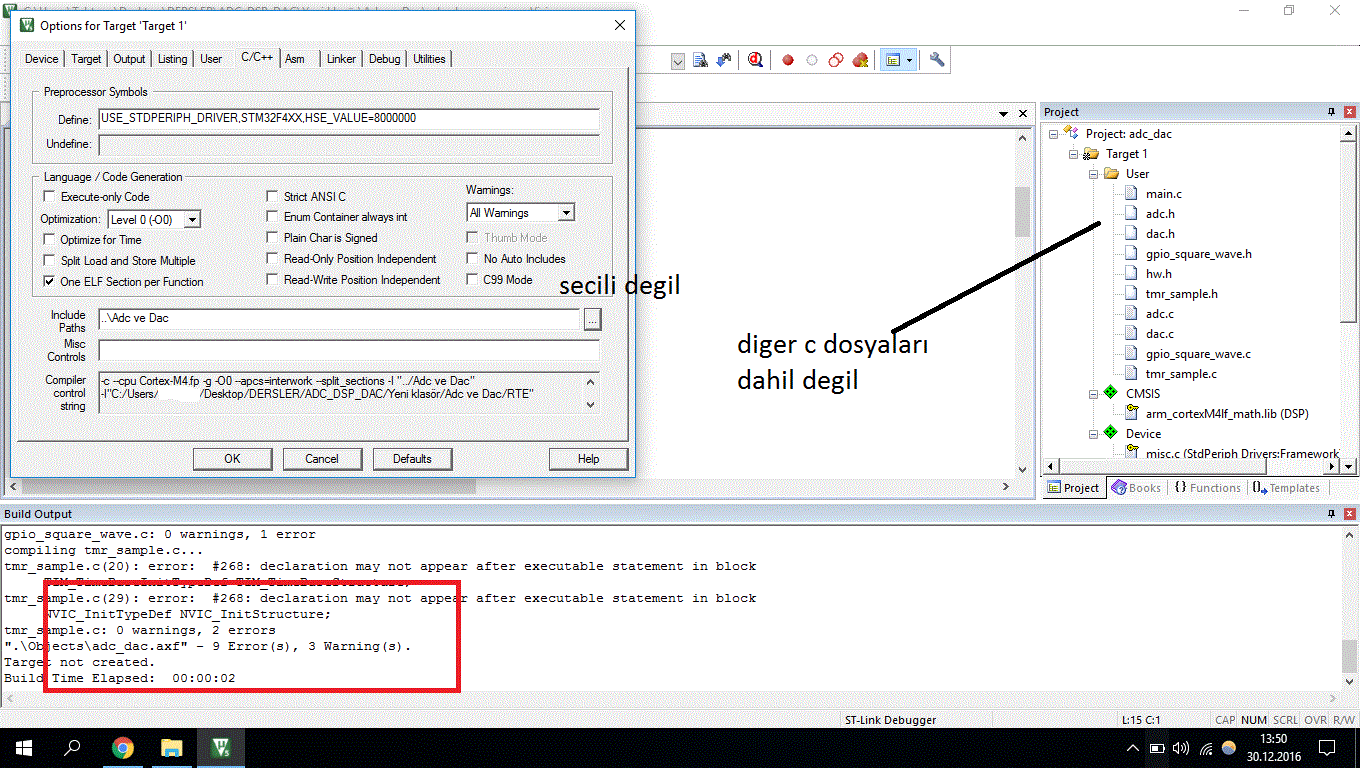The width and height of the screenshot is (1360, 768).
Task: Switch to the Target tab
Action: coord(86,59)
